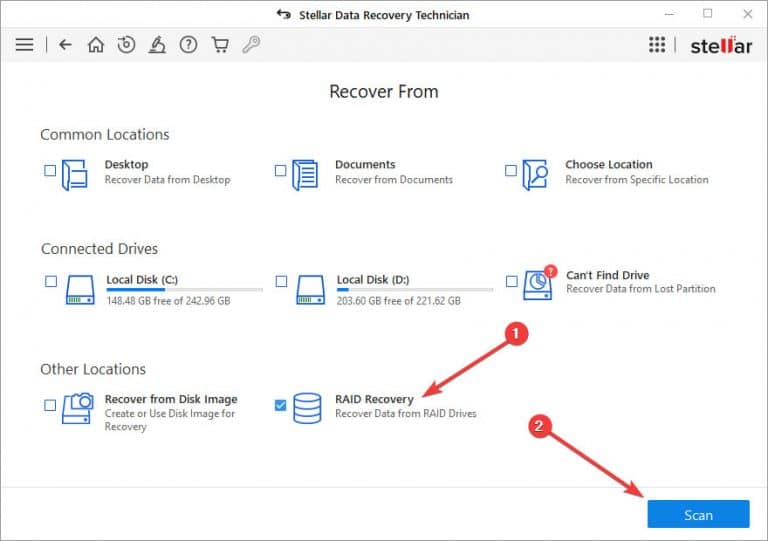Screen dimensions: 768x541
Task: Open the hamburger menu
Action: click(24, 45)
